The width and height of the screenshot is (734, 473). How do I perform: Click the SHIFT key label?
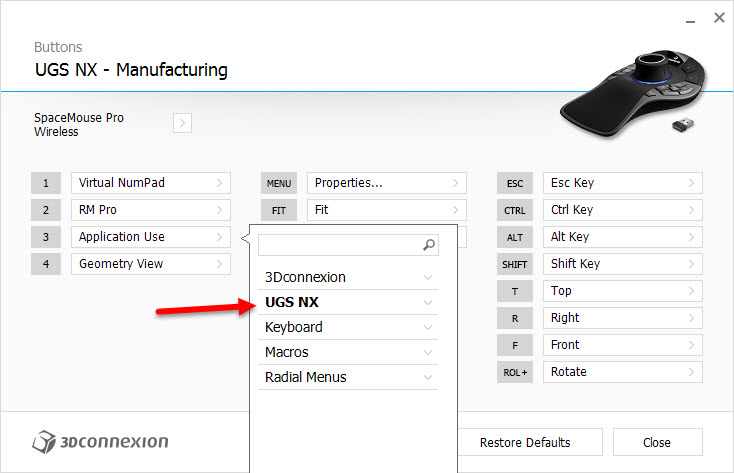(x=515, y=264)
